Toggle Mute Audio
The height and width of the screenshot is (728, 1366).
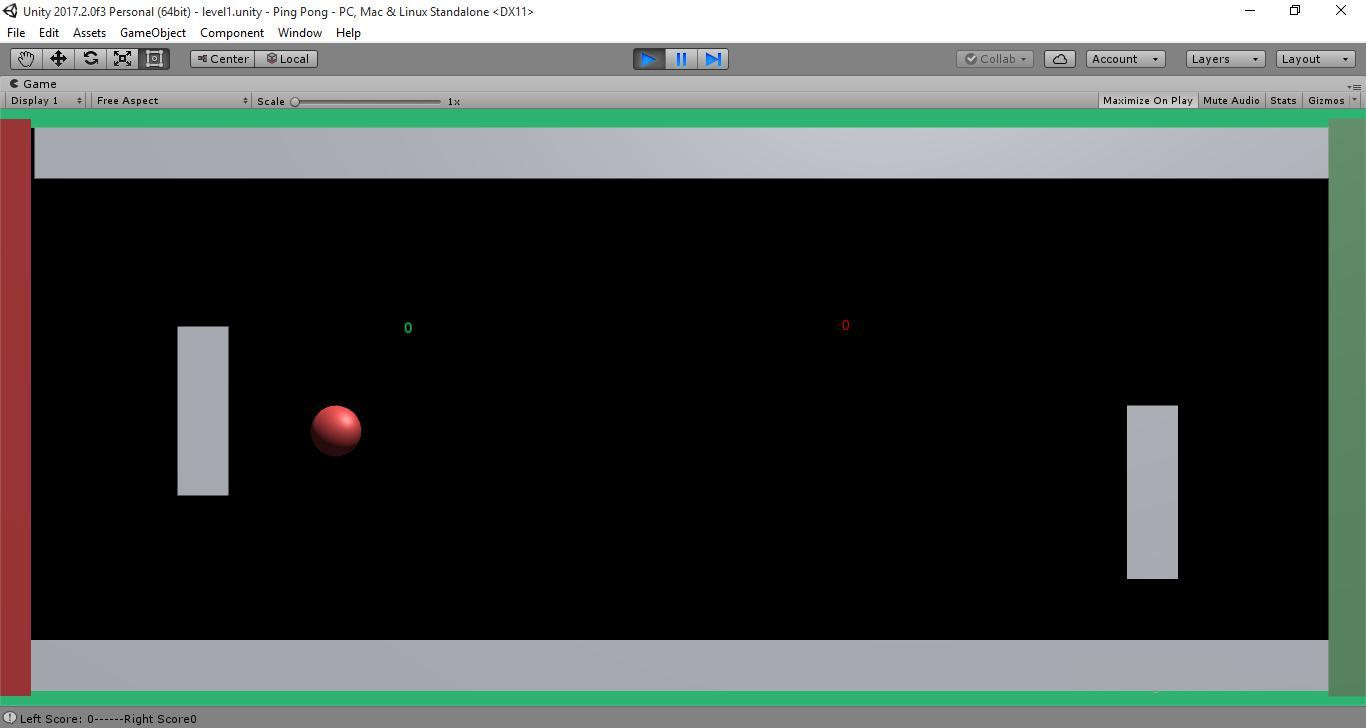pyautogui.click(x=1231, y=101)
